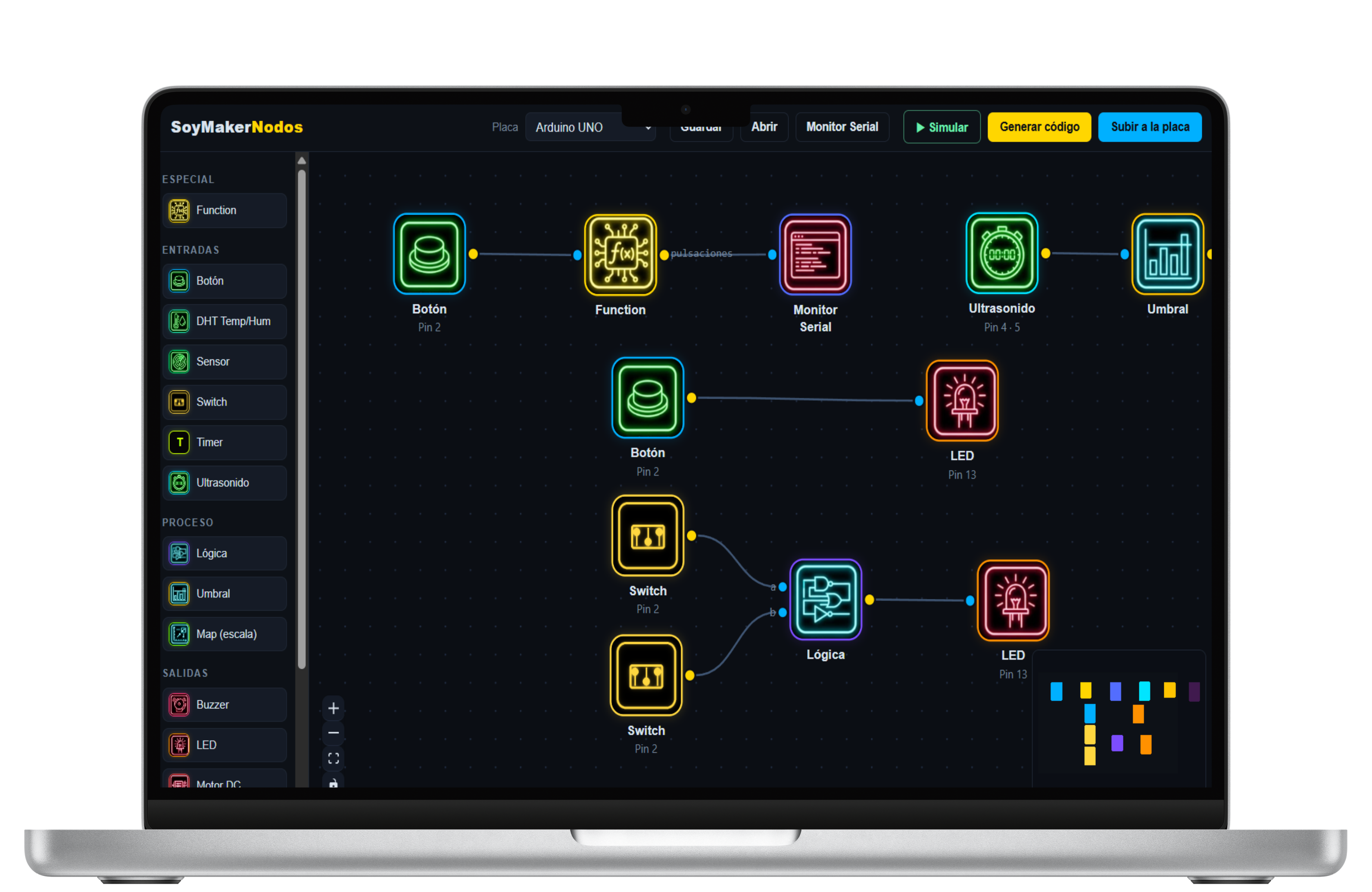This screenshot has width=1372, height=892.
Task: Add a Function node from the palette
Action: point(224,210)
